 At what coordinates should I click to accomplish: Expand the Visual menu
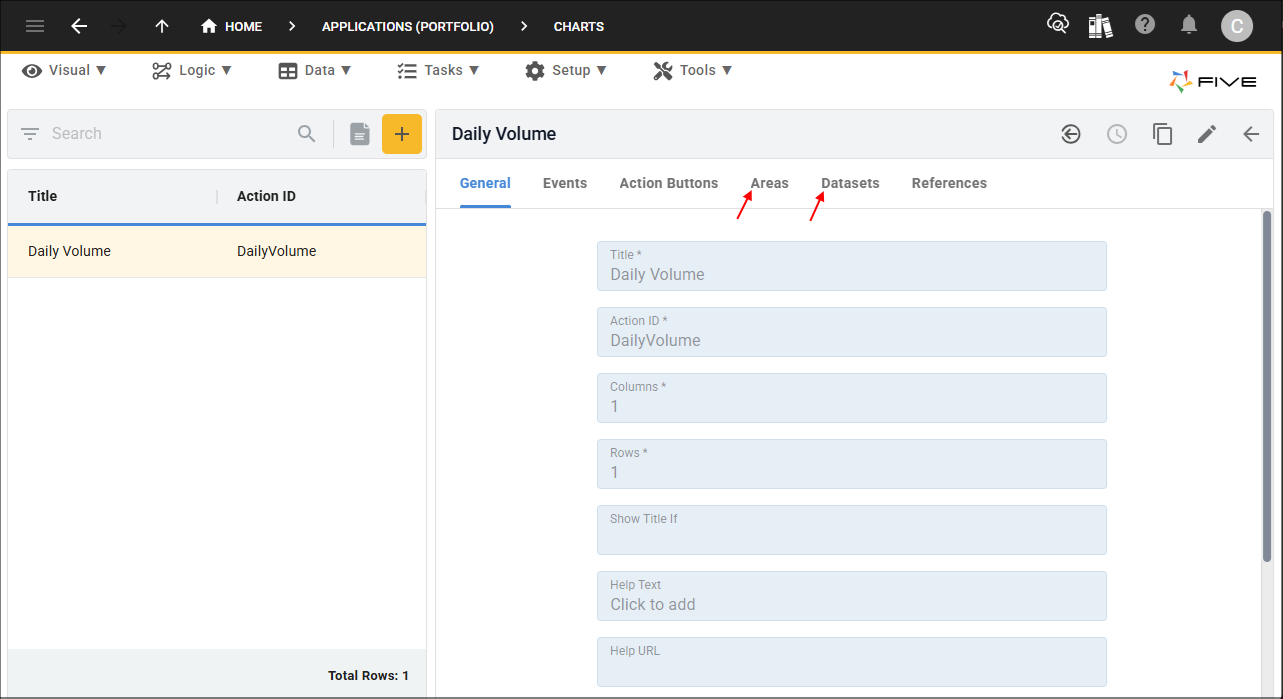tap(64, 70)
